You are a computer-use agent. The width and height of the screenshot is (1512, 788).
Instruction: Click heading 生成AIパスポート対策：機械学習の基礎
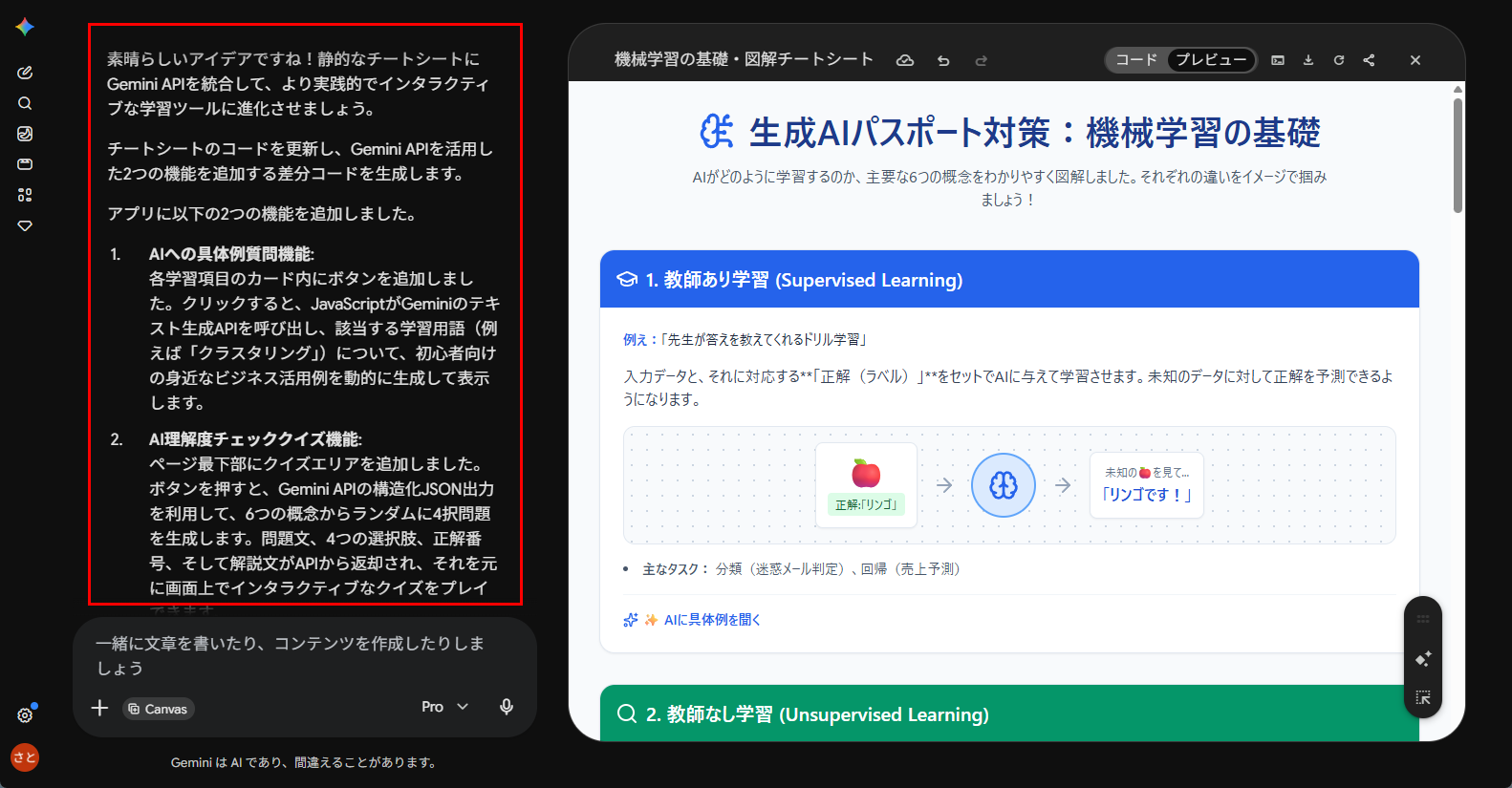1034,133
